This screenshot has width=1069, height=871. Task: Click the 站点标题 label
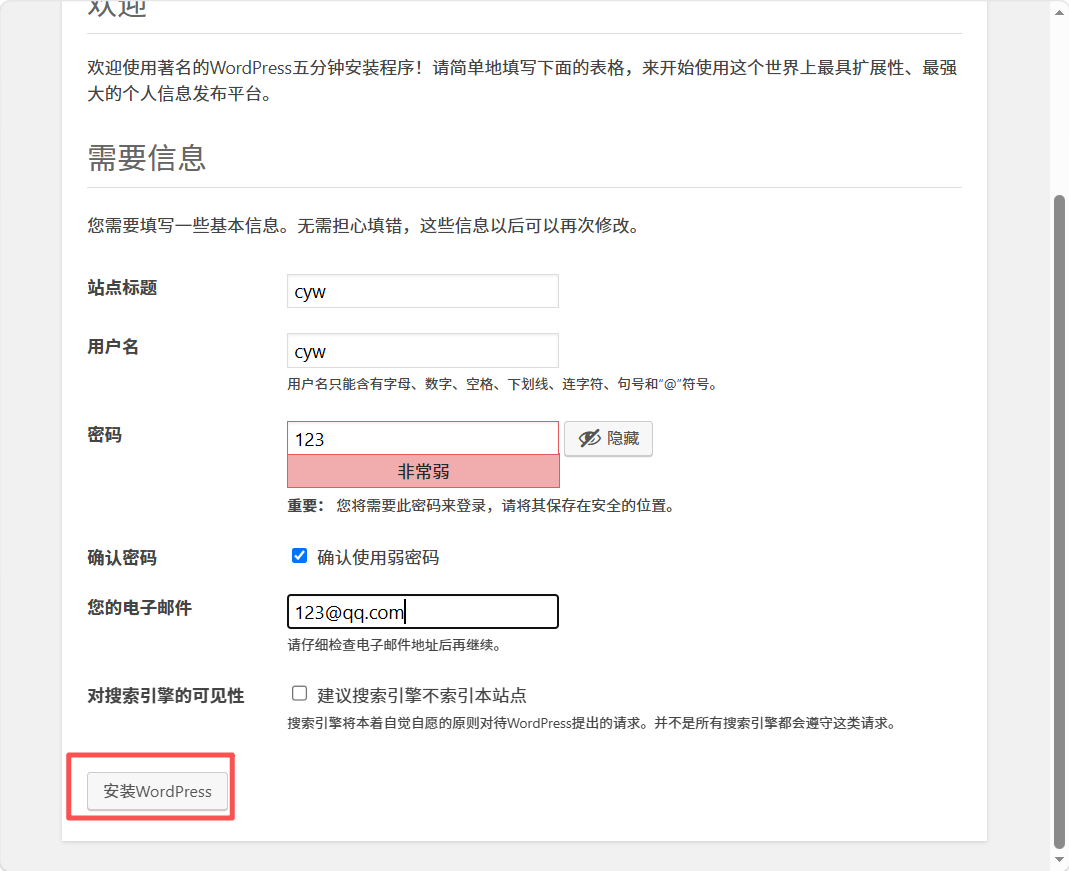click(123, 288)
